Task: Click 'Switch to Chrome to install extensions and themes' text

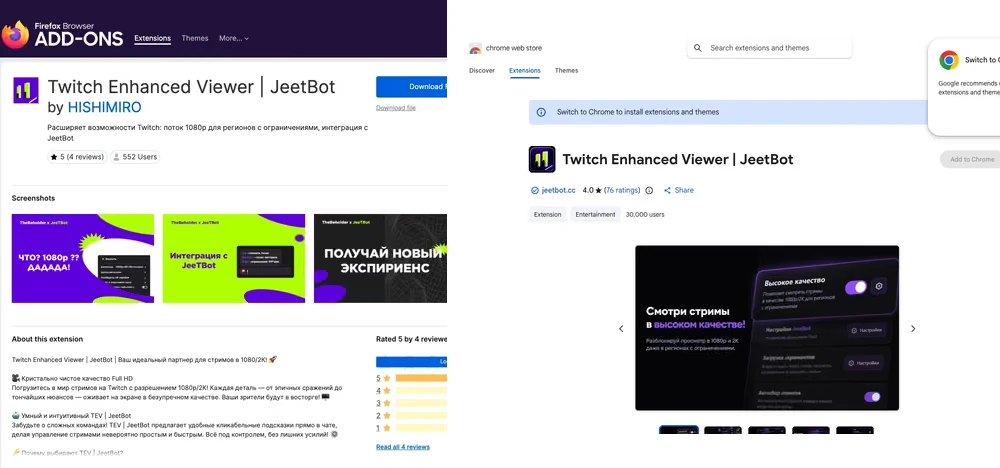Action: [x=638, y=112]
